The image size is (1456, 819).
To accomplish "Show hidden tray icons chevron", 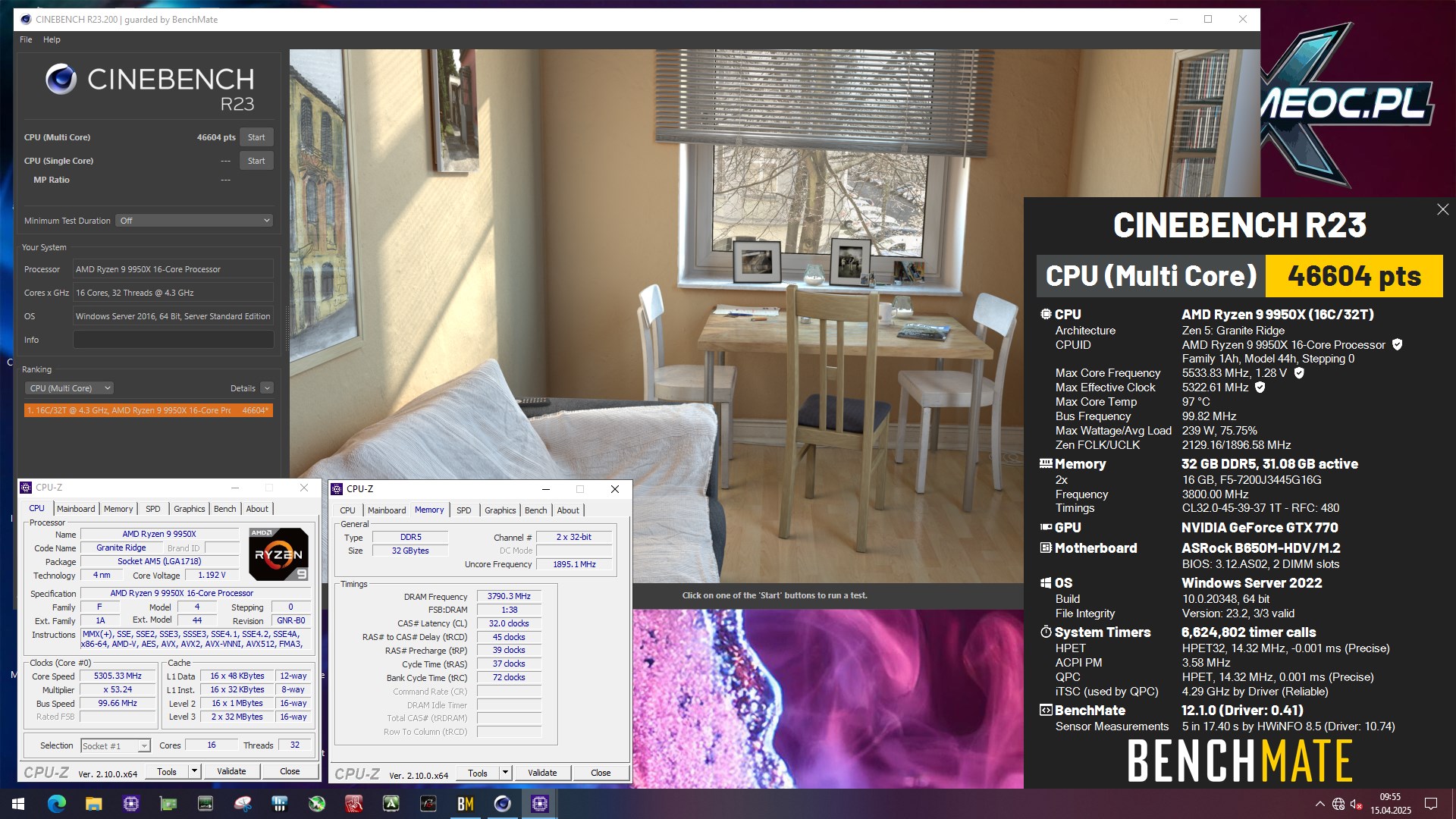I will 1319,804.
